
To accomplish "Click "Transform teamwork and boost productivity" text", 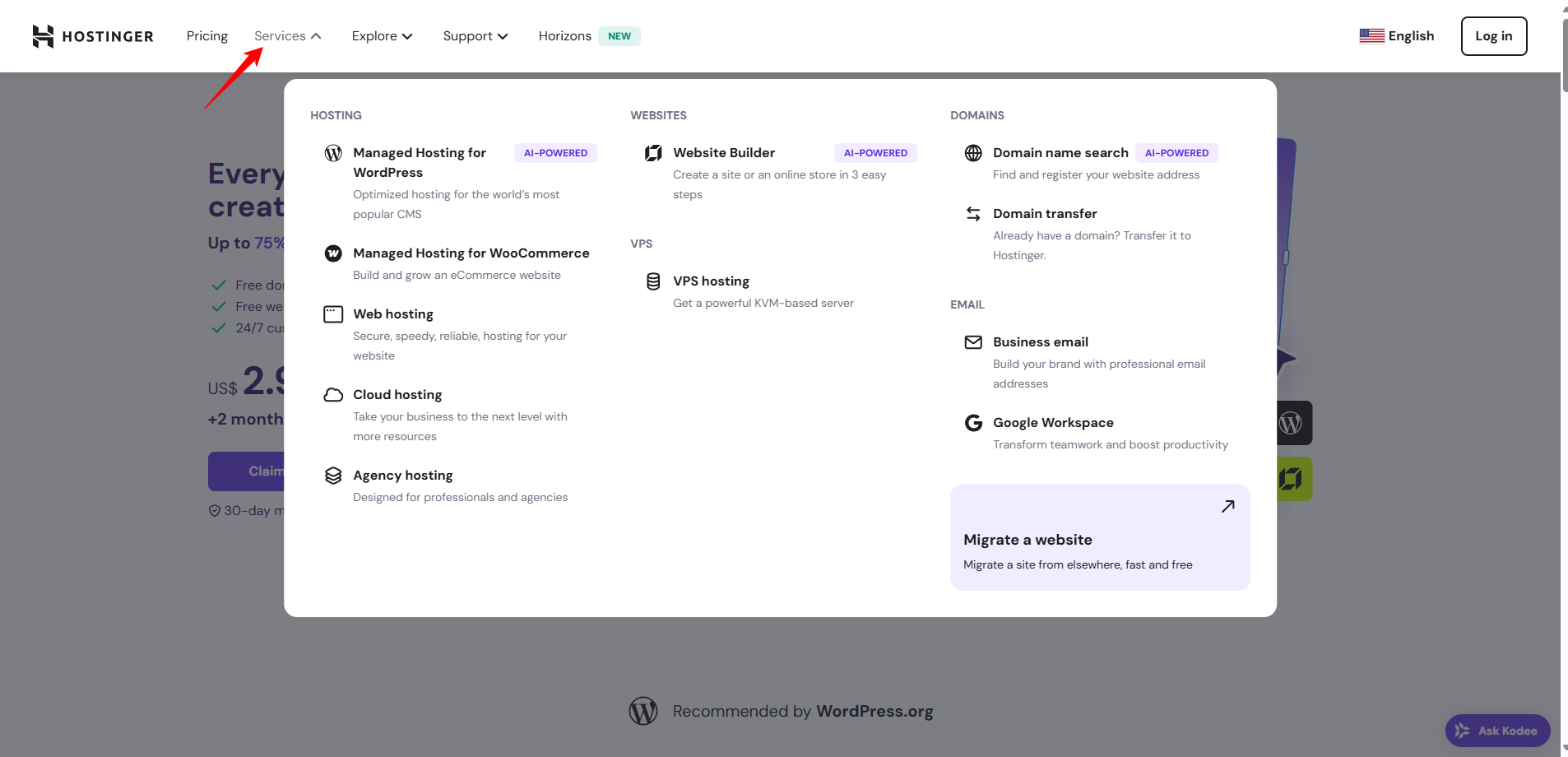I will (1110, 444).
